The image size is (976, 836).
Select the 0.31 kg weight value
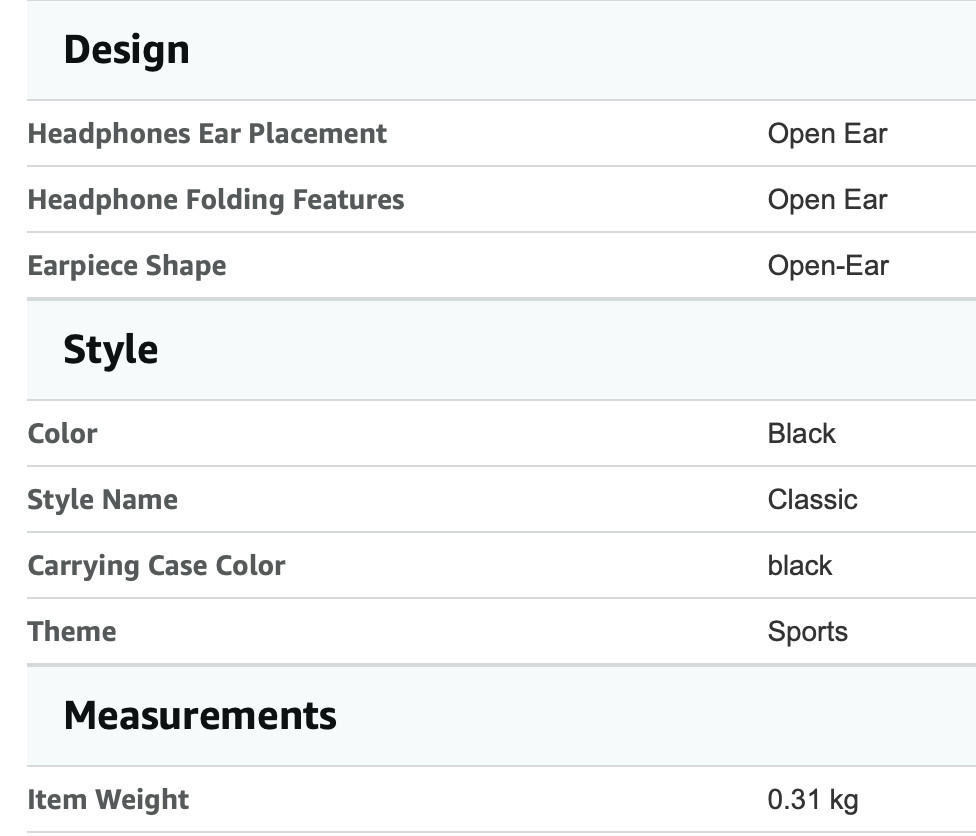coord(813,800)
